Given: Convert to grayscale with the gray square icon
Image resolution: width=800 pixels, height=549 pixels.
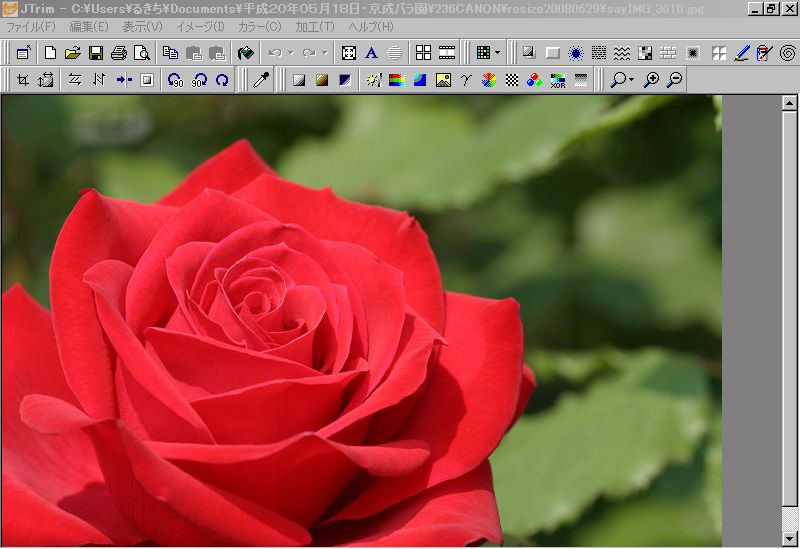Looking at the screenshot, I should (299, 80).
